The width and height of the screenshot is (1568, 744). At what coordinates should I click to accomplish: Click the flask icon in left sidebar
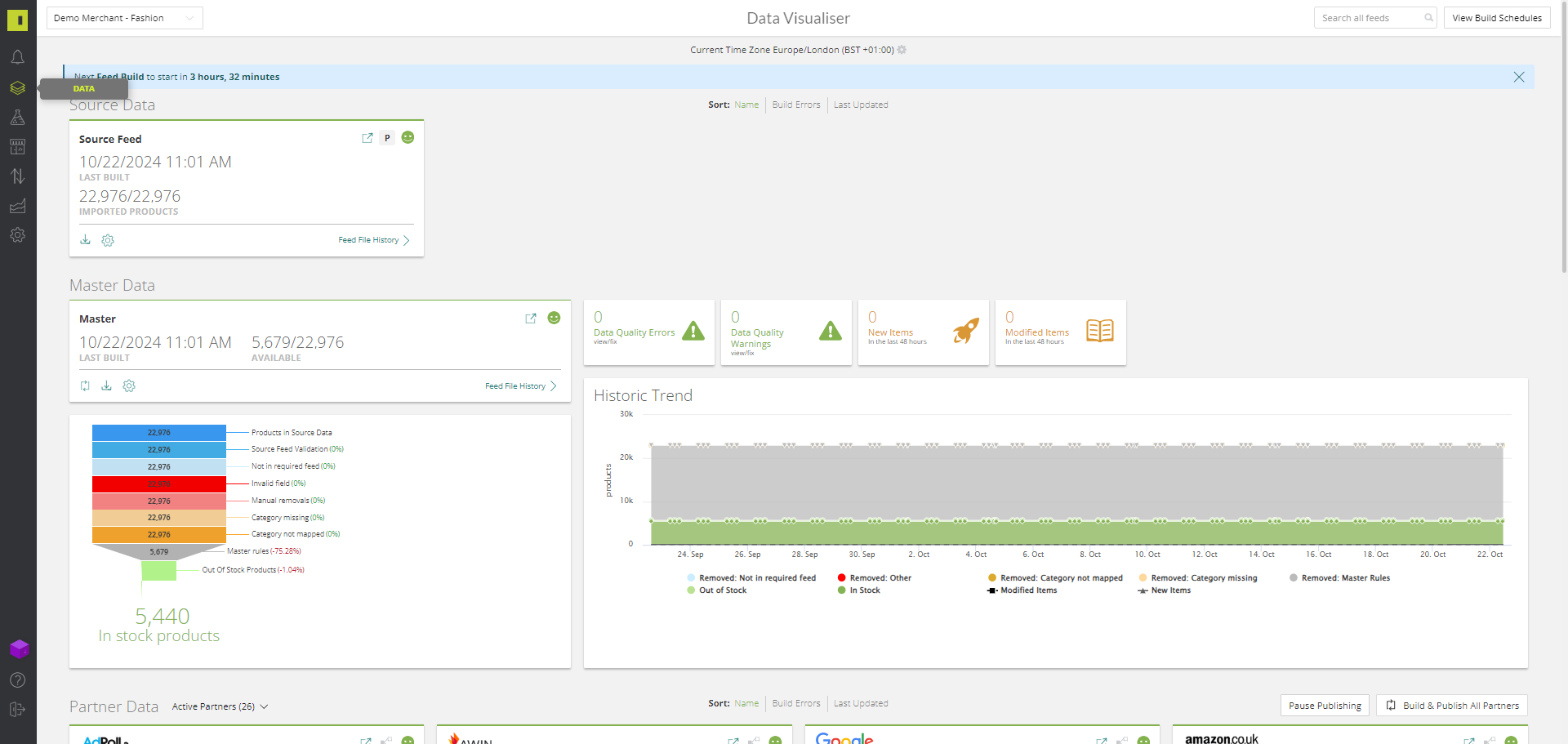coord(17,118)
